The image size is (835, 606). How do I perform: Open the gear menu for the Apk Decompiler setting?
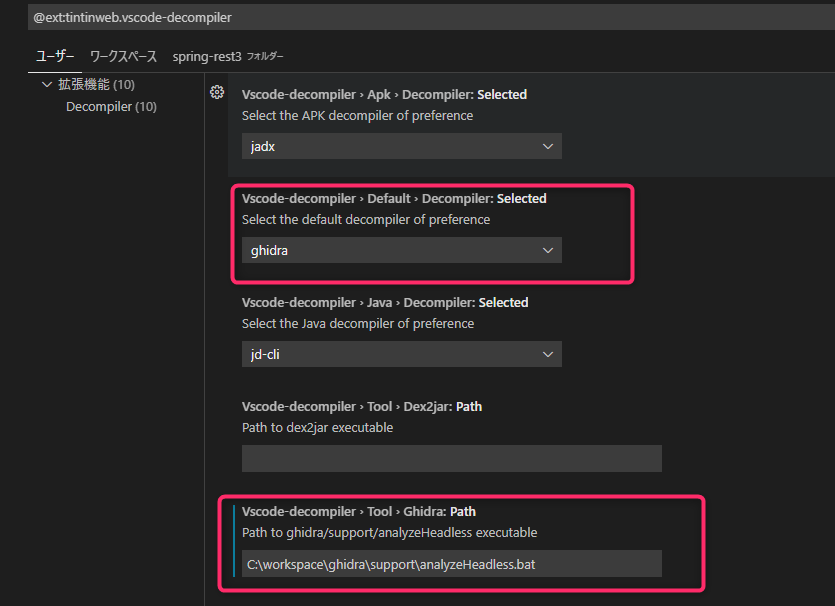(x=217, y=92)
